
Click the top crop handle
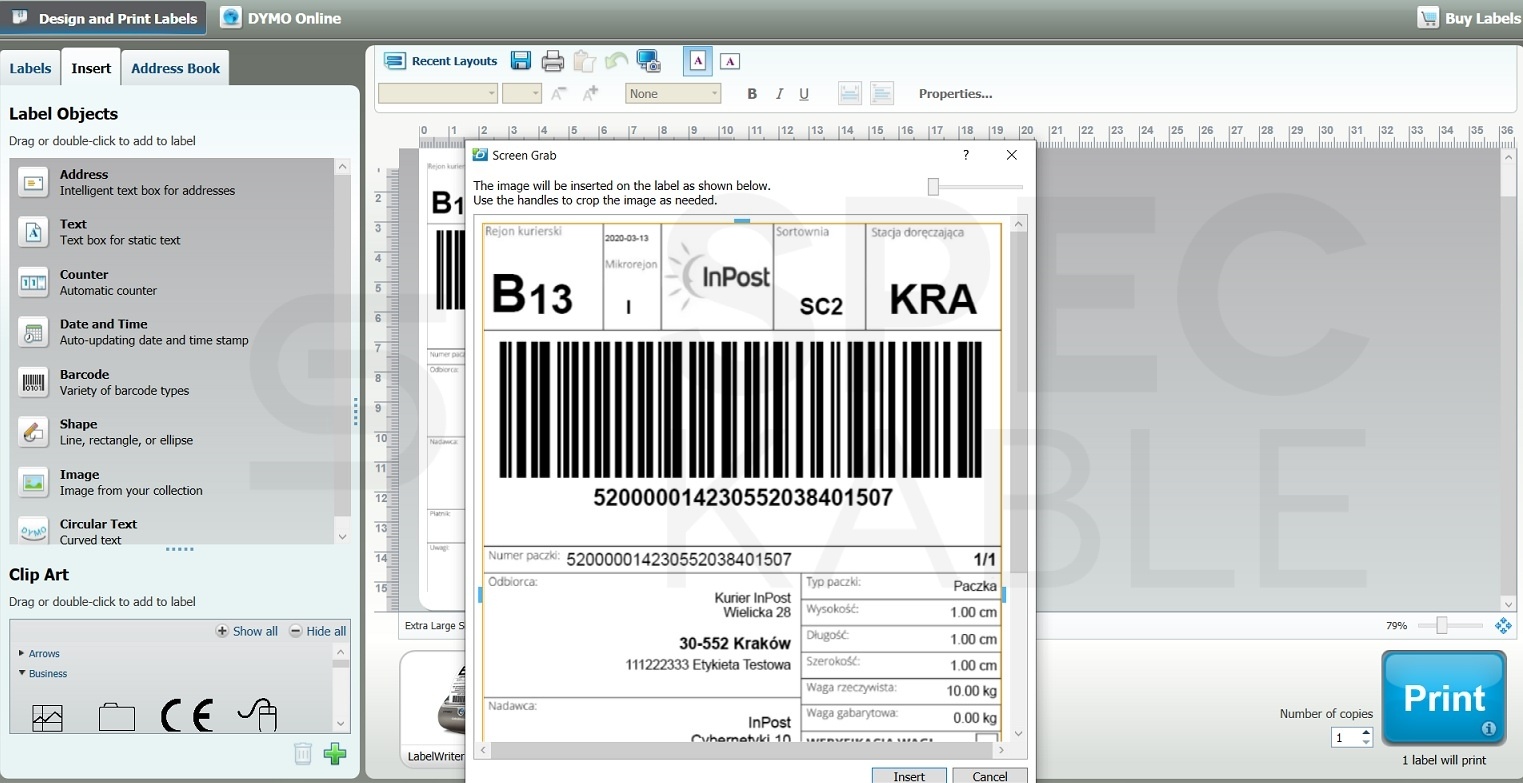click(741, 220)
